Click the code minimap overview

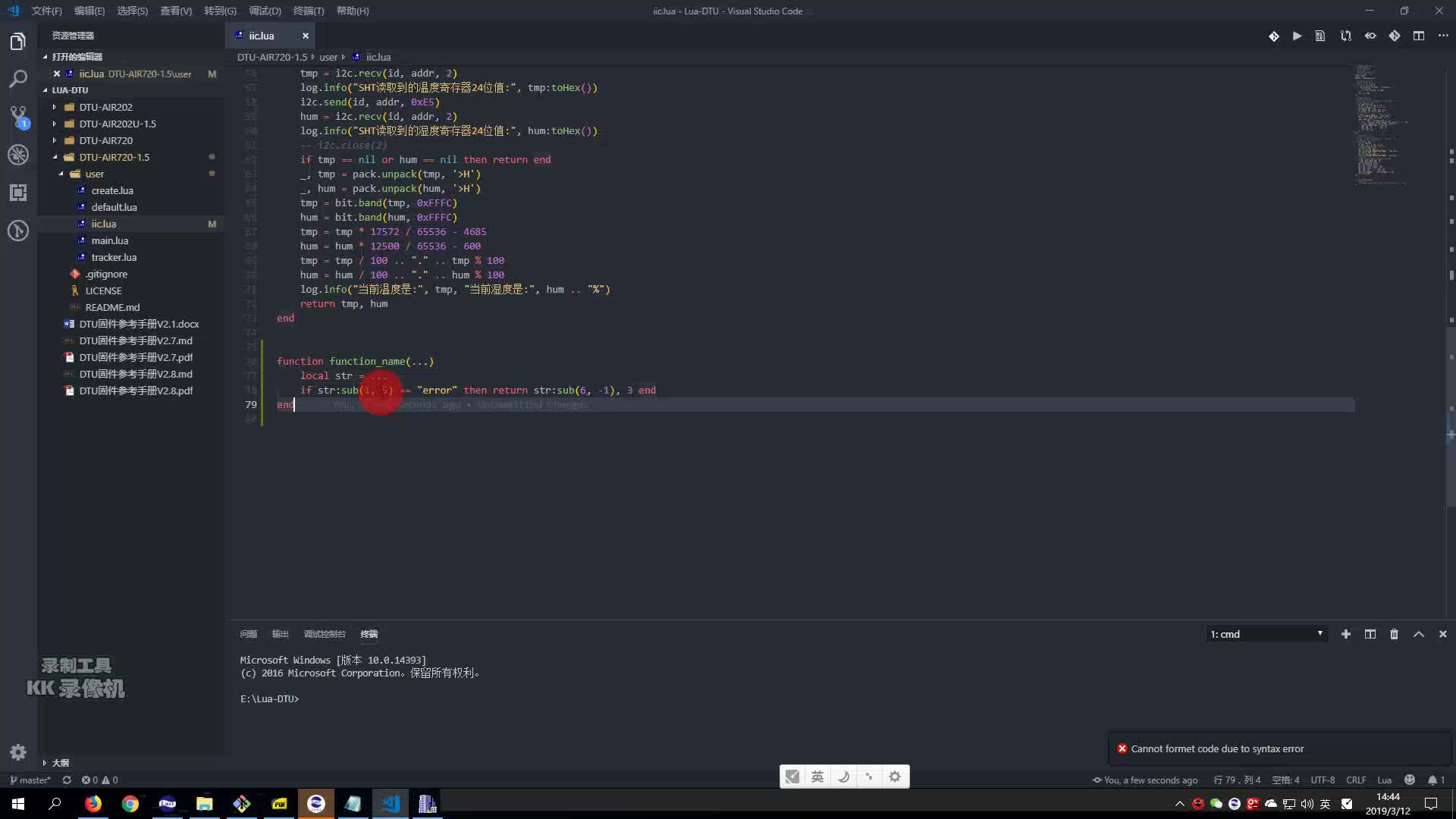1380,125
